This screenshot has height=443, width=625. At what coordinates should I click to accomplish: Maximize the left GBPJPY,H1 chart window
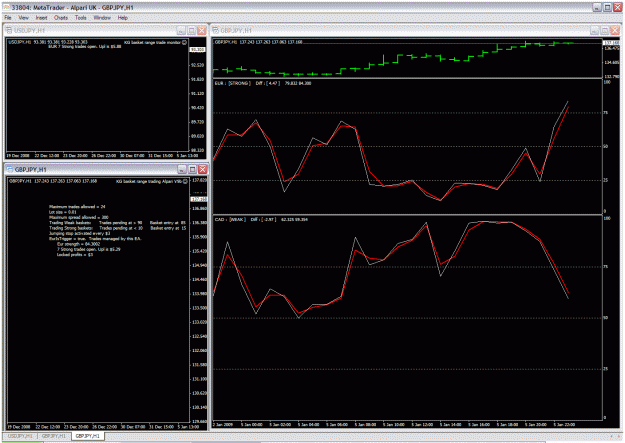(192, 169)
